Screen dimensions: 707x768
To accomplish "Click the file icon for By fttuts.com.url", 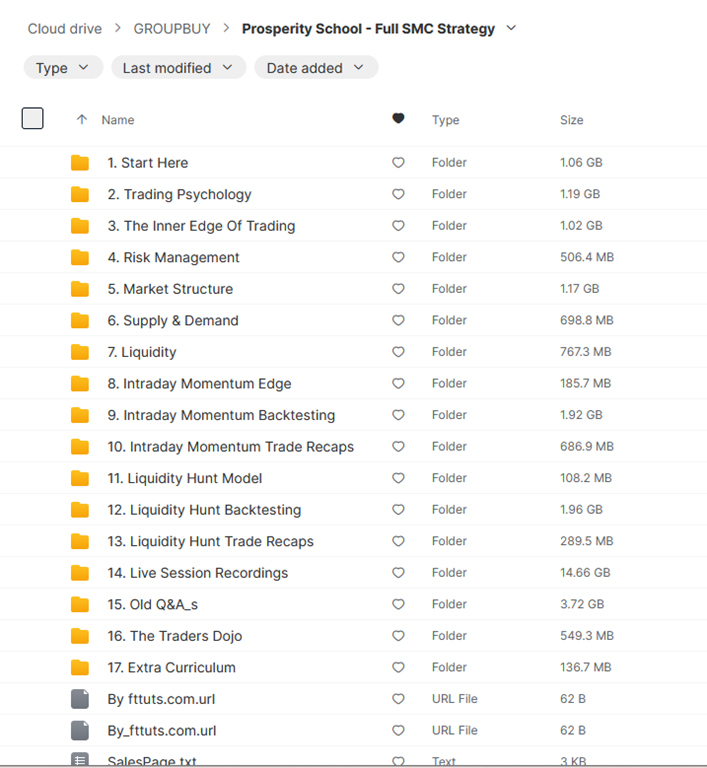I will [x=80, y=699].
